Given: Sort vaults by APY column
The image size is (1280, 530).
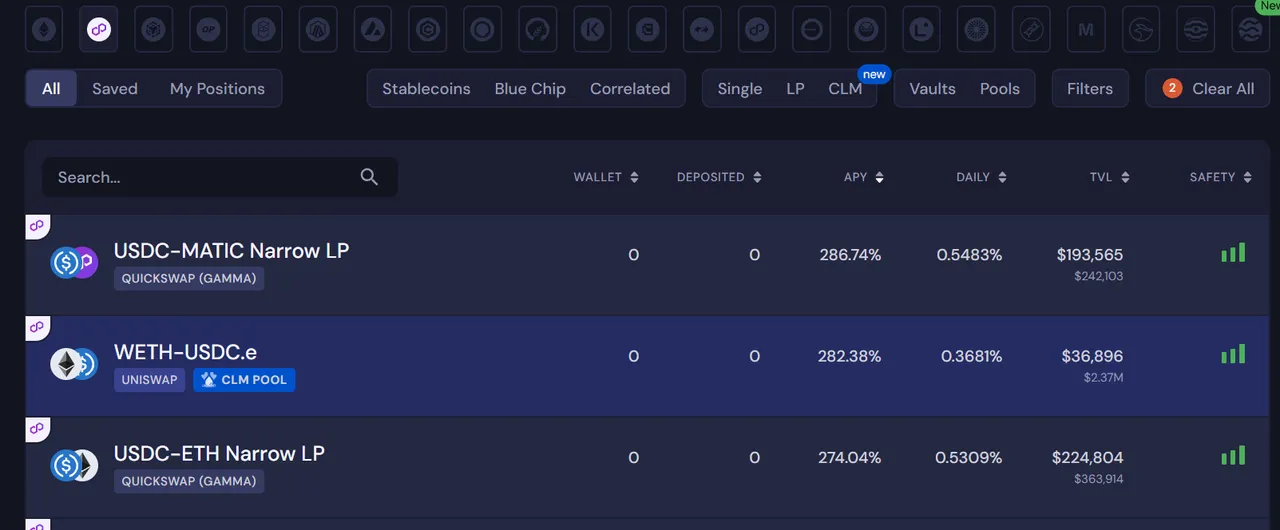Looking at the screenshot, I should pos(863,177).
